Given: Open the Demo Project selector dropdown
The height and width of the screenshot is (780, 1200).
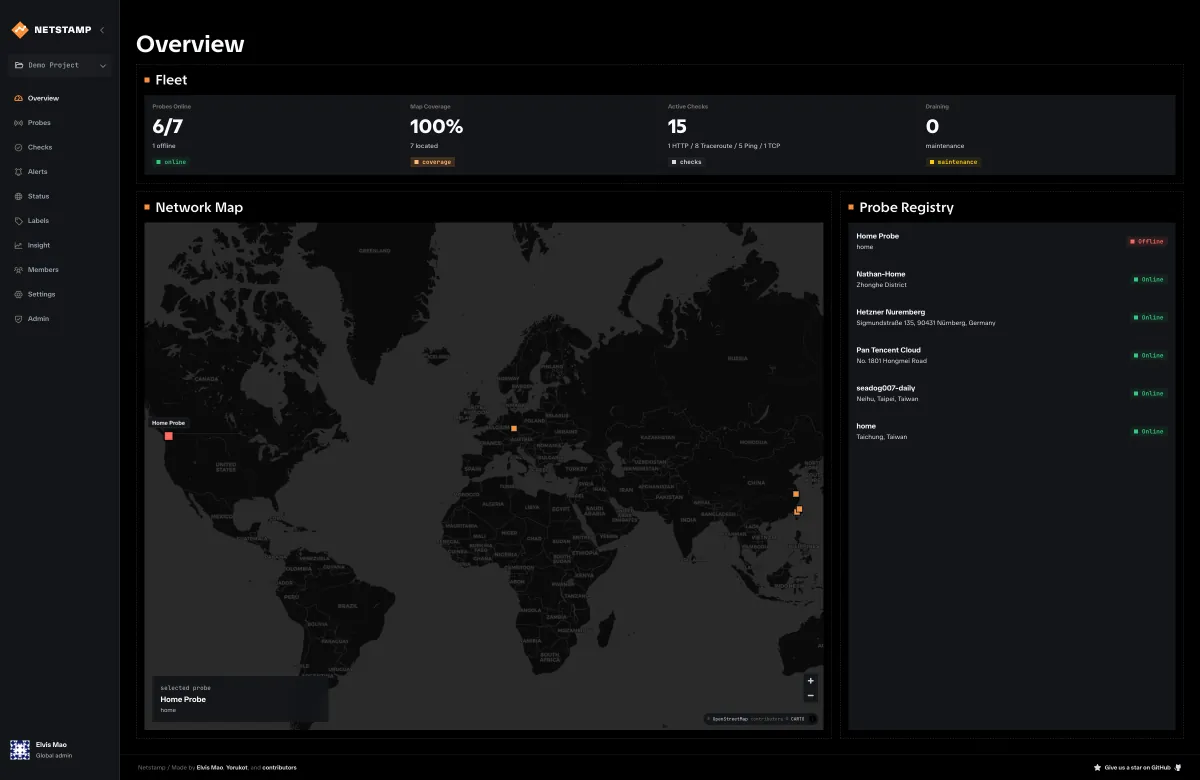Looking at the screenshot, I should (x=60, y=65).
